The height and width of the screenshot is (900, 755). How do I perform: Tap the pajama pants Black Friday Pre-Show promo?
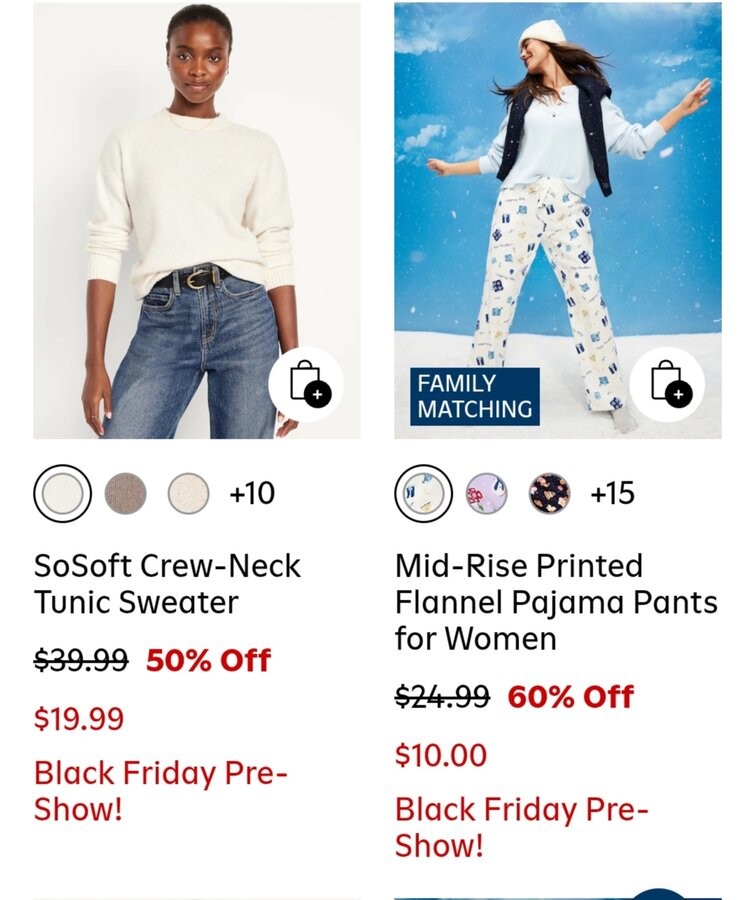point(521,827)
